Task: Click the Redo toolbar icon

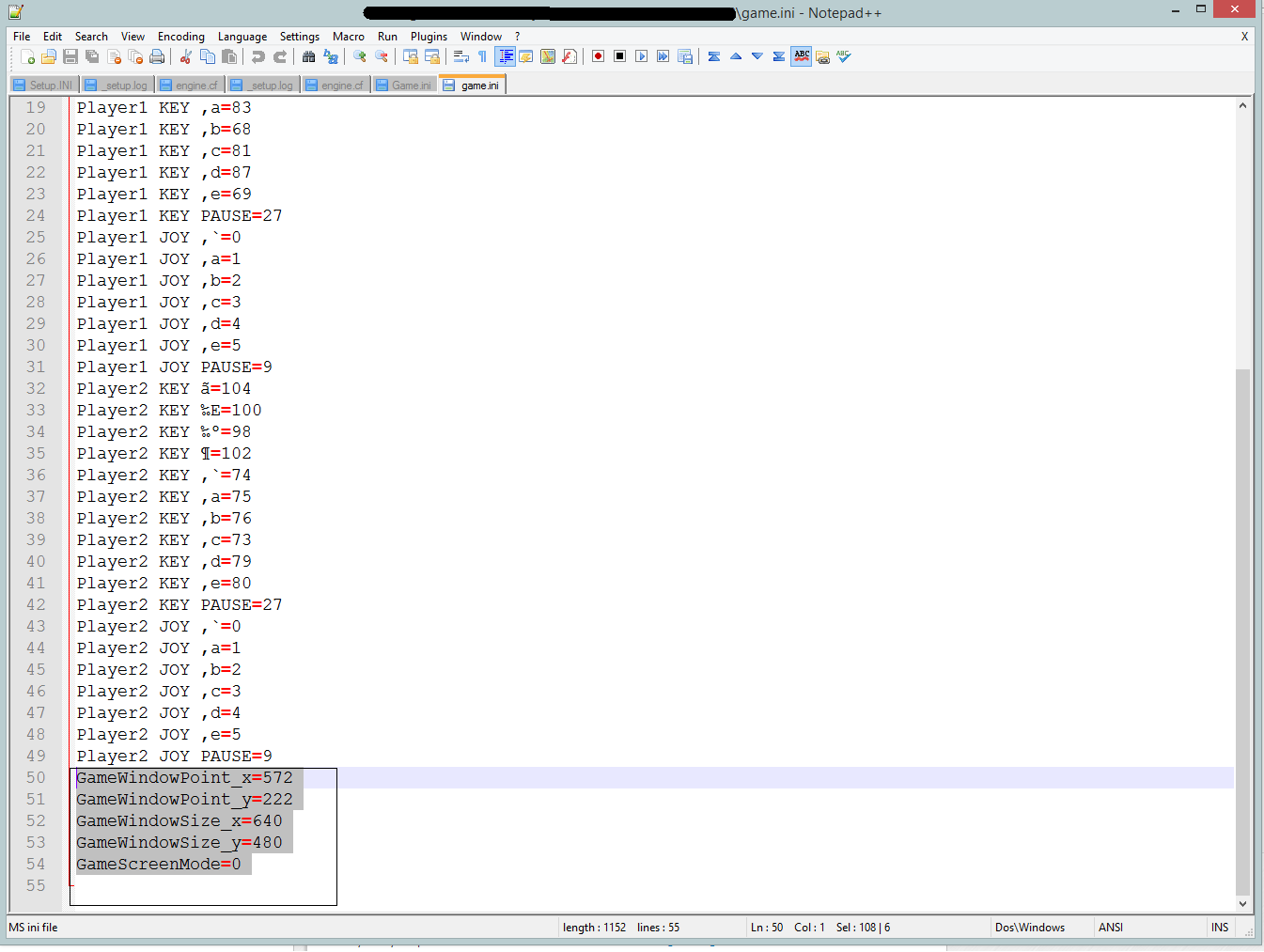Action: click(x=280, y=56)
